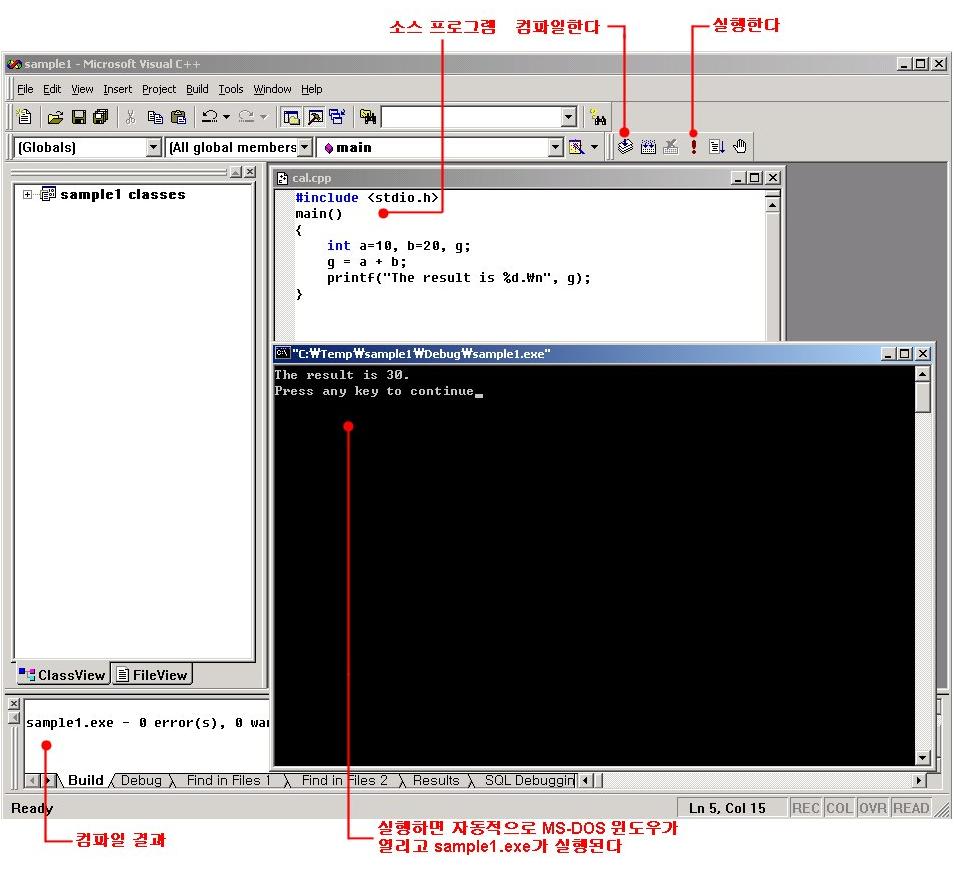This screenshot has width=954, height=871.
Task: Click console scrollbar up arrow
Action: [923, 374]
